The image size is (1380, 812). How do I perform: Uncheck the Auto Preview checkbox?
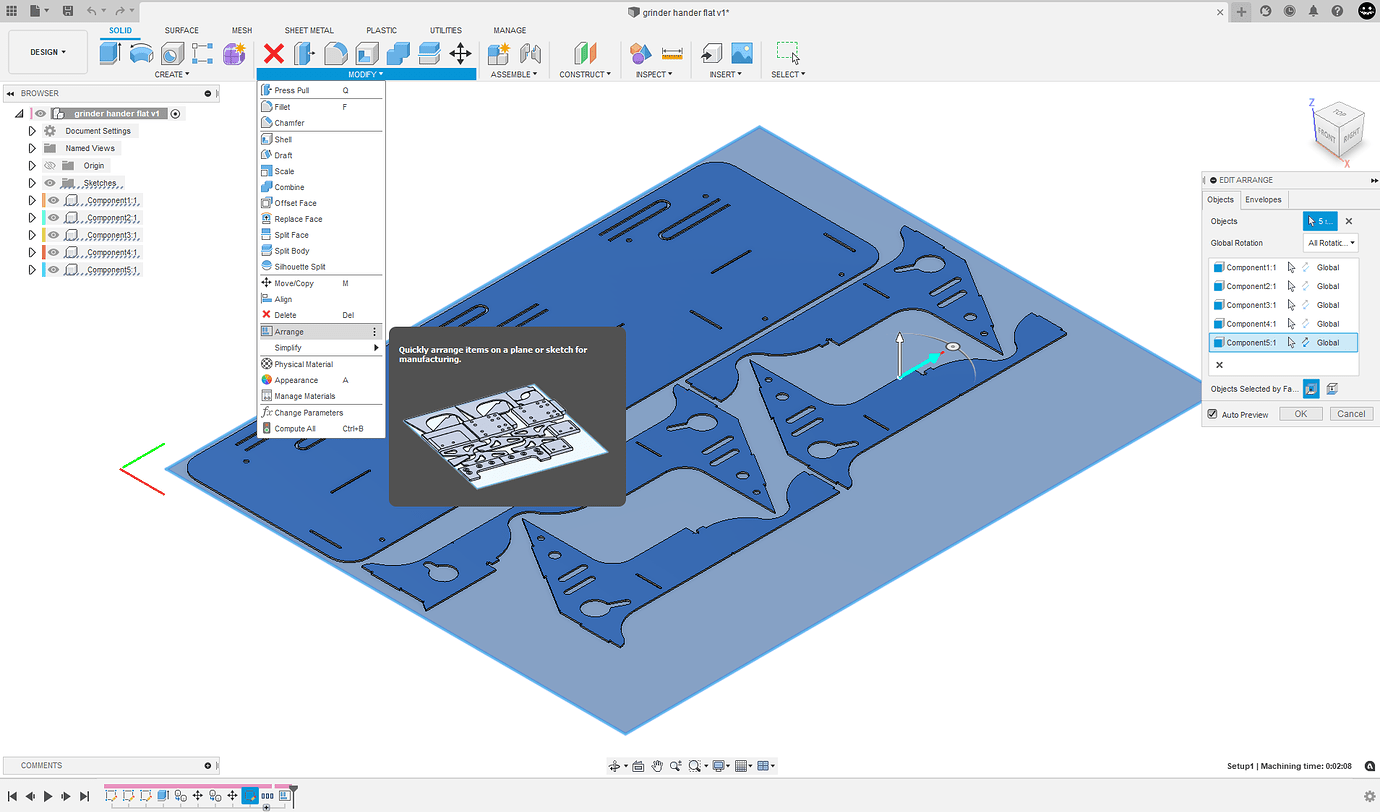[1212, 413]
